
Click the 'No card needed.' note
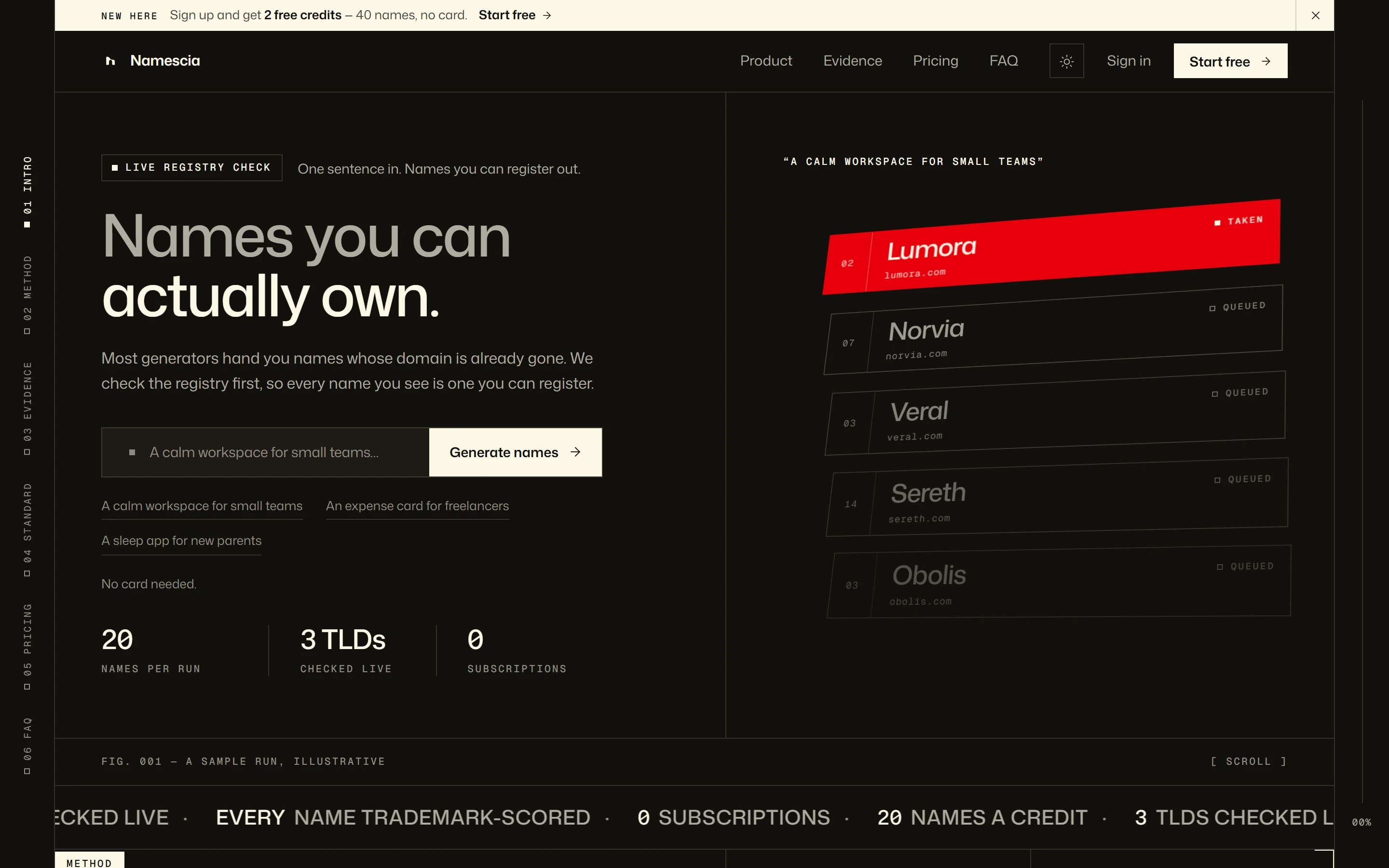[x=149, y=584]
